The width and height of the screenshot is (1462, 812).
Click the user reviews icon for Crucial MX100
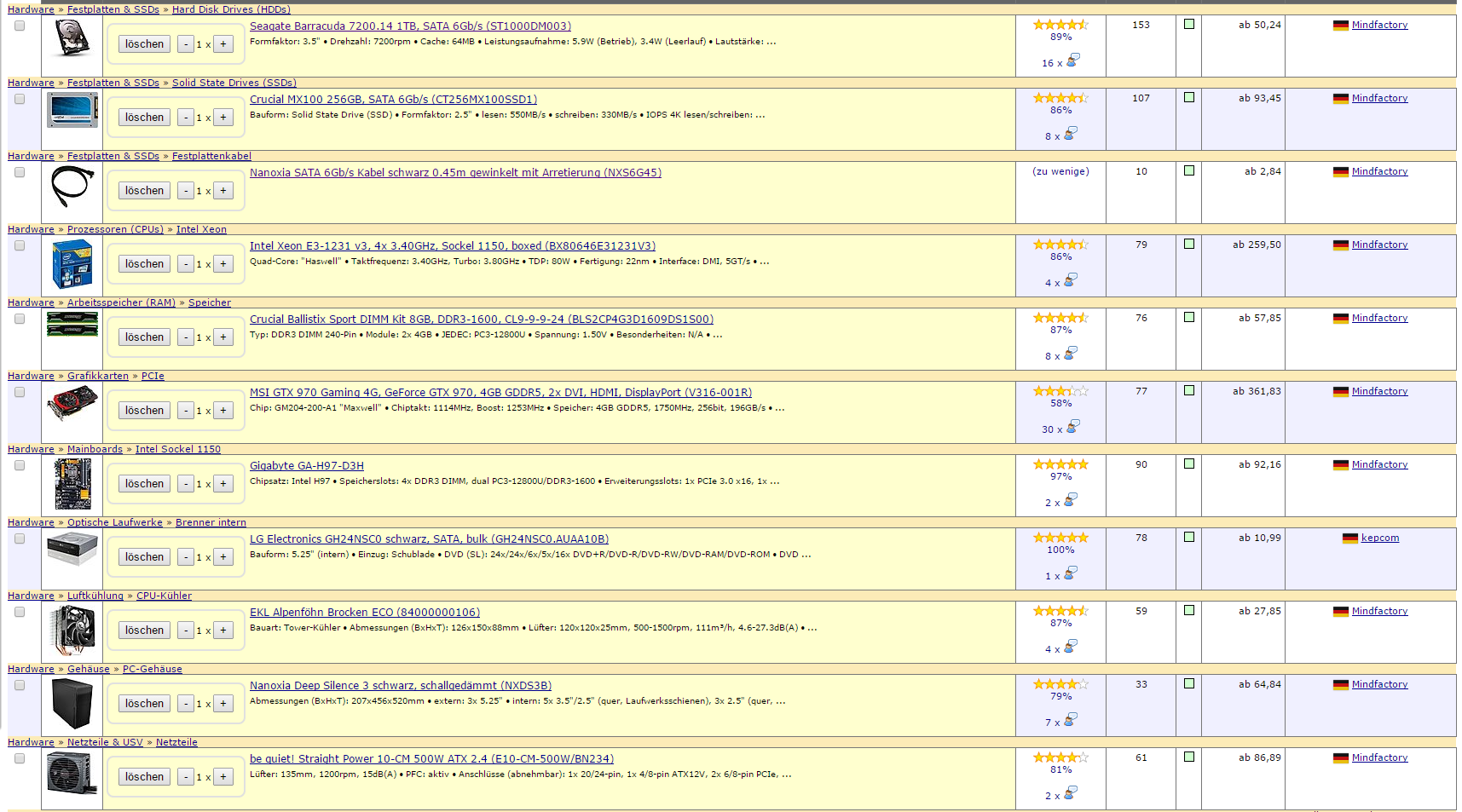click(1071, 133)
